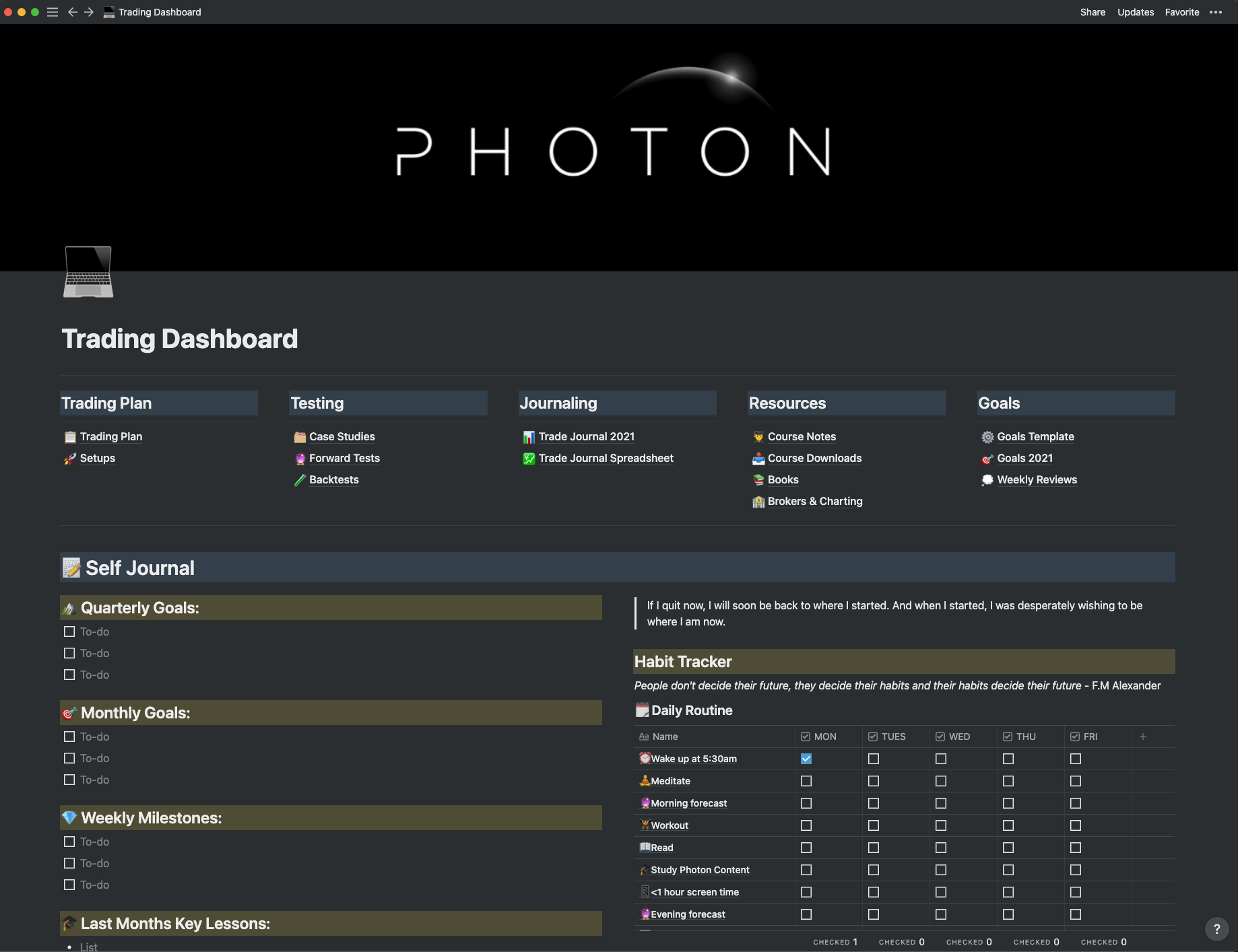Viewport: 1238px width, 952px height.
Task: Check the first Quarterly Goals to-do box
Action: click(69, 632)
